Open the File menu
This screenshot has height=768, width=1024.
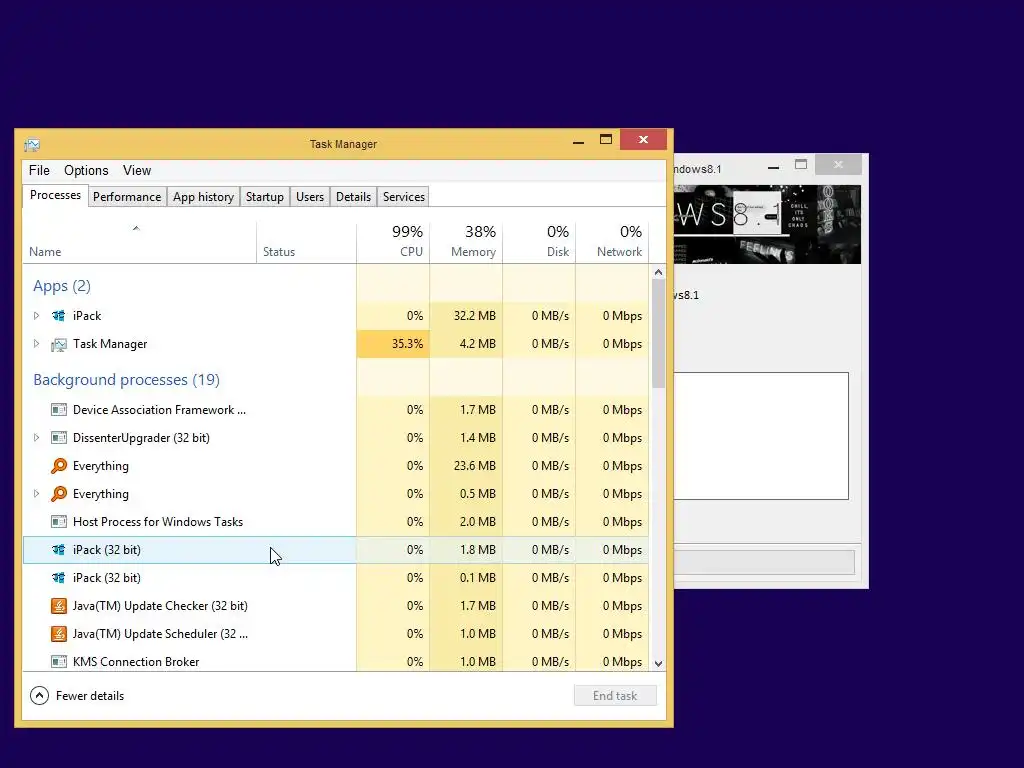(x=39, y=170)
